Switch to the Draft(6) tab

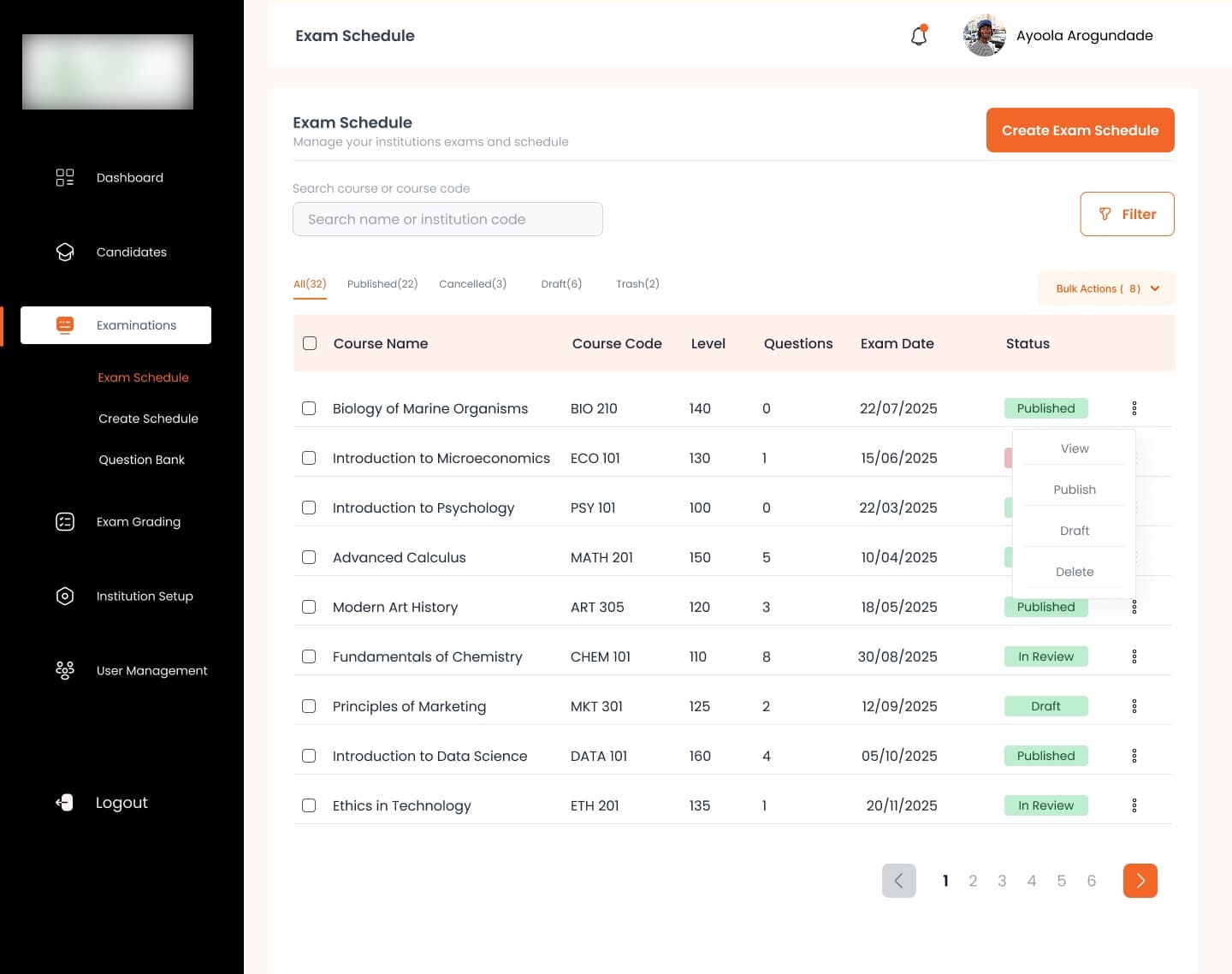pos(561,283)
